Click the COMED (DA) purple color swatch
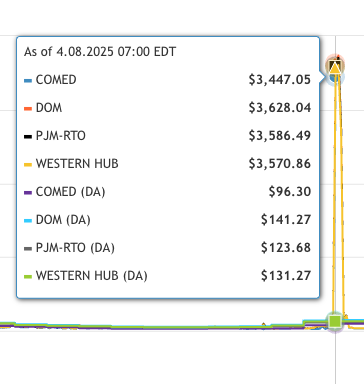 28,193
